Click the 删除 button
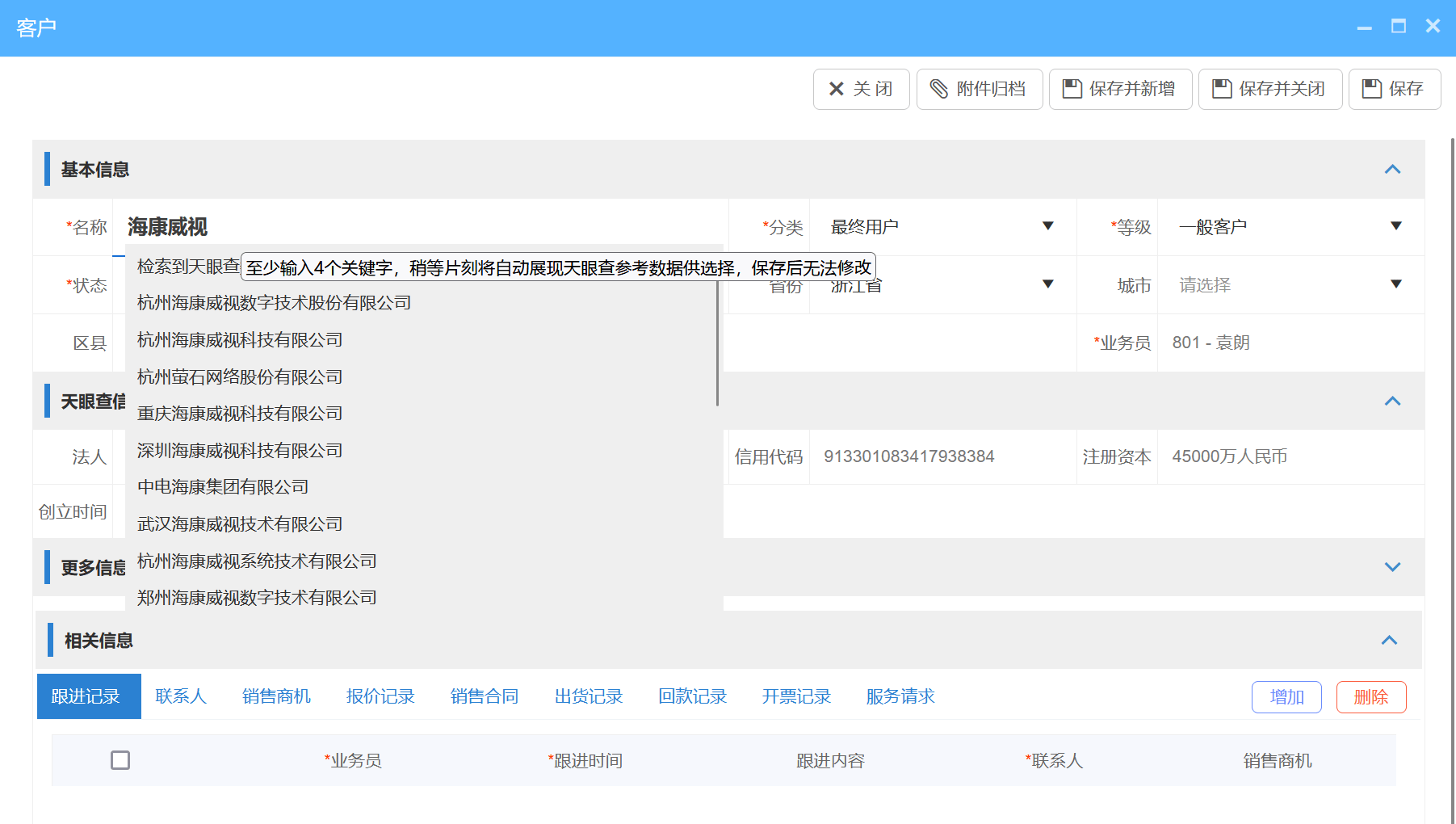1456x824 pixels. [1370, 696]
